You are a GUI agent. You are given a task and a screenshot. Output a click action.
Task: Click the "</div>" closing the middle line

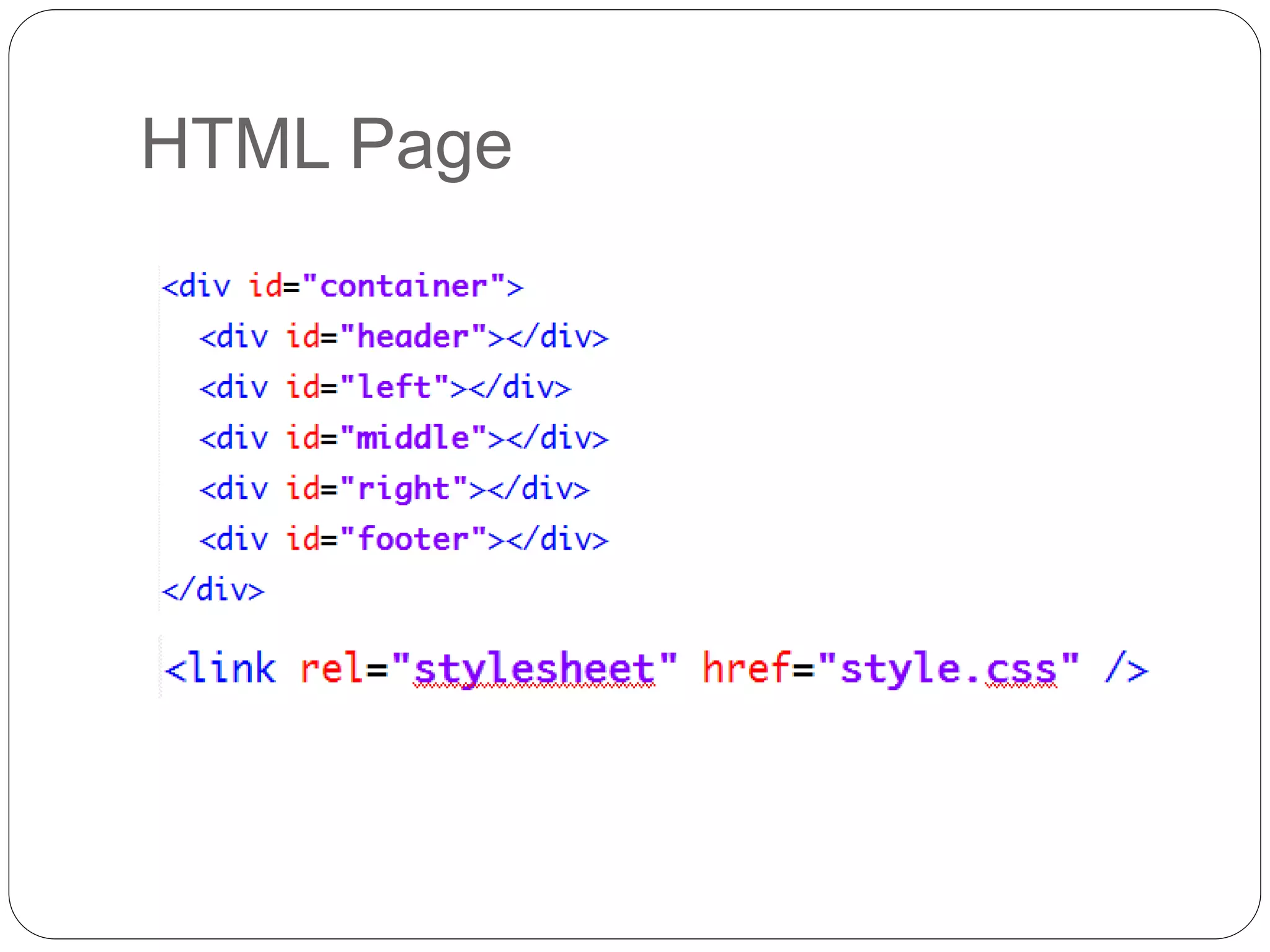point(557,438)
